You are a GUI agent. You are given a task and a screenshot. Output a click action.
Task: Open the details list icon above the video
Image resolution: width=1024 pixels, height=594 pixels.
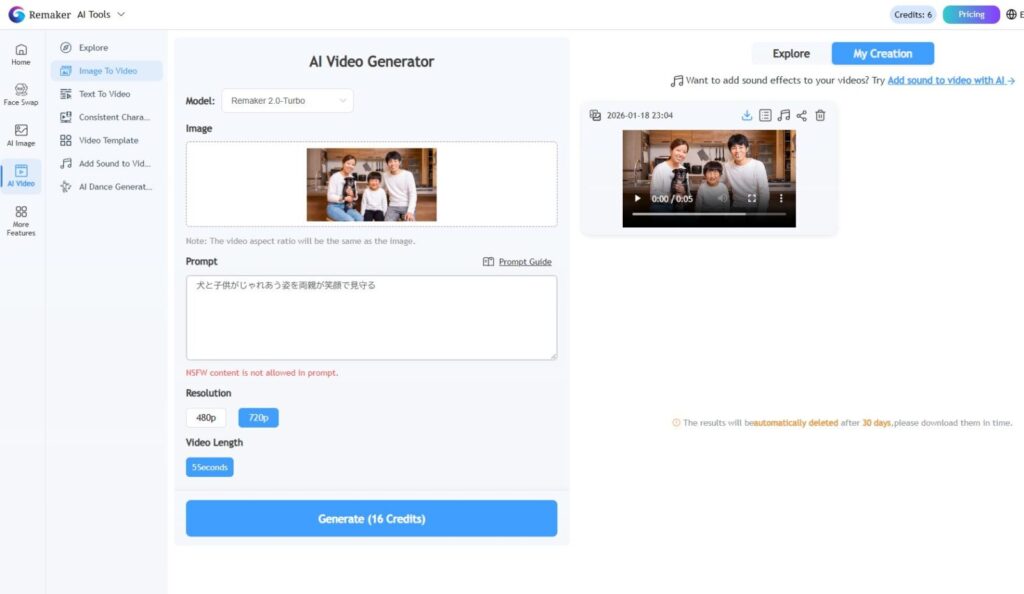coord(765,116)
